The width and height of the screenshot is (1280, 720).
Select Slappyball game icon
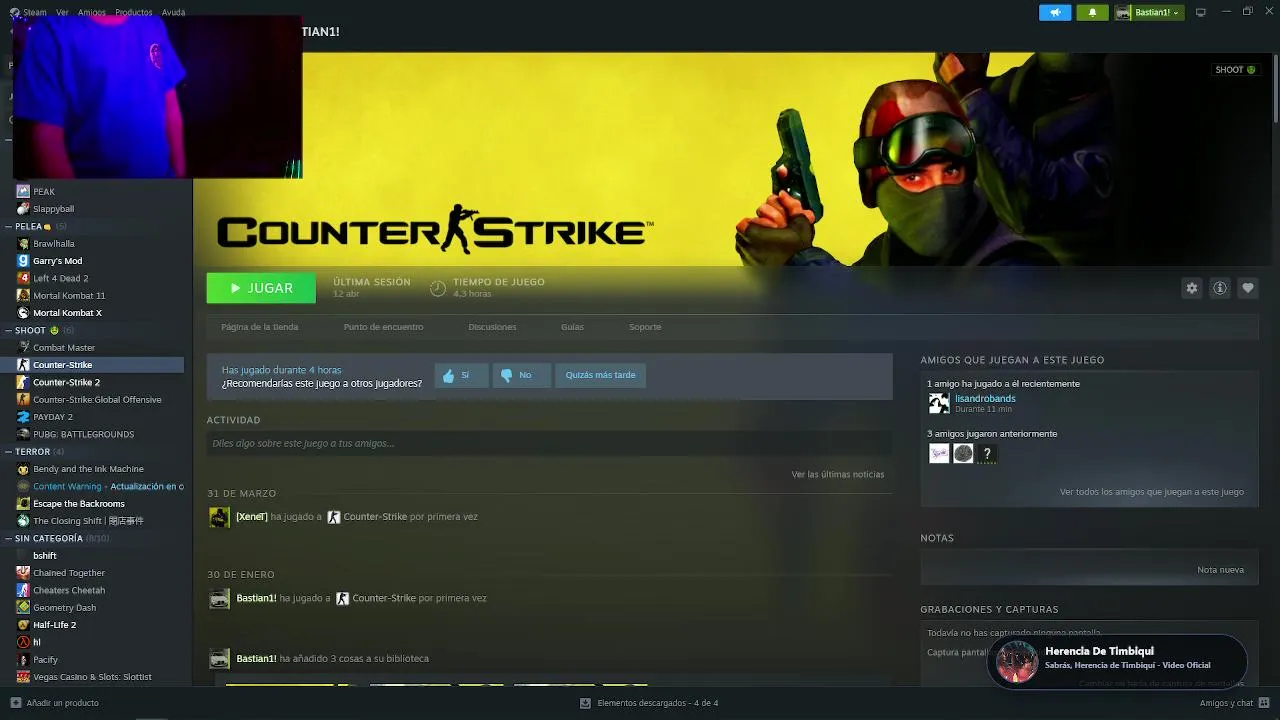pyautogui.click(x=23, y=209)
